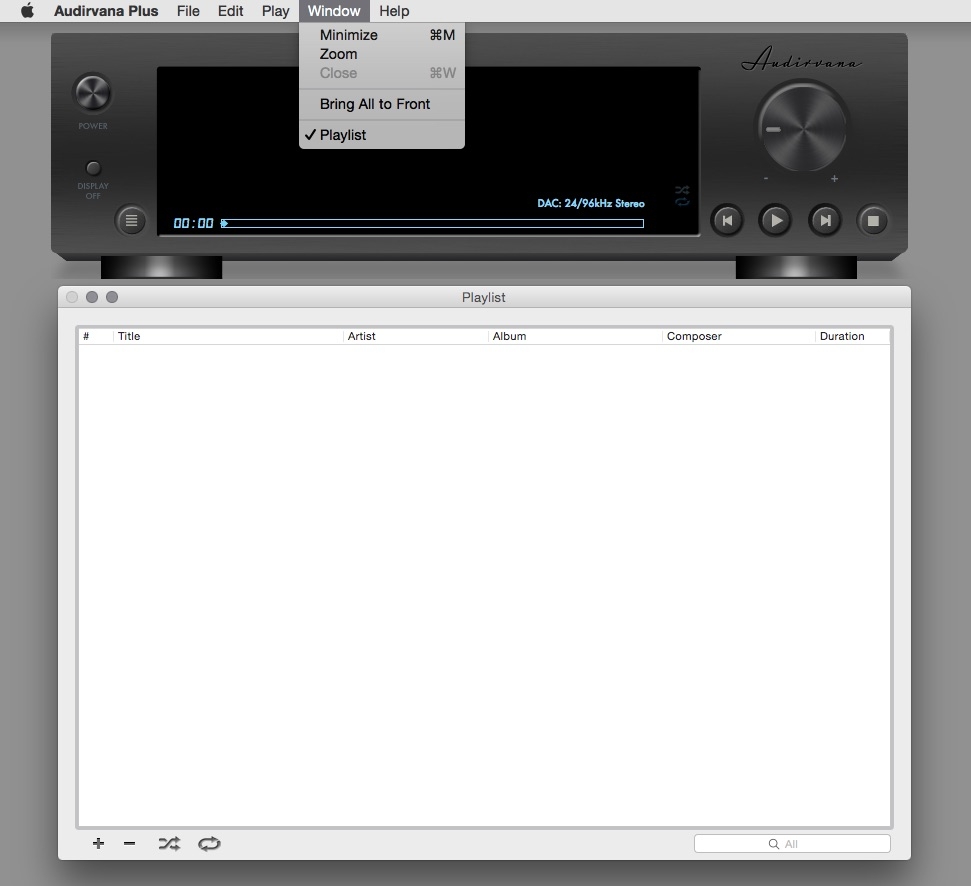This screenshot has width=971, height=886.
Task: Decrease volume with the minus mark
Action: [766, 178]
